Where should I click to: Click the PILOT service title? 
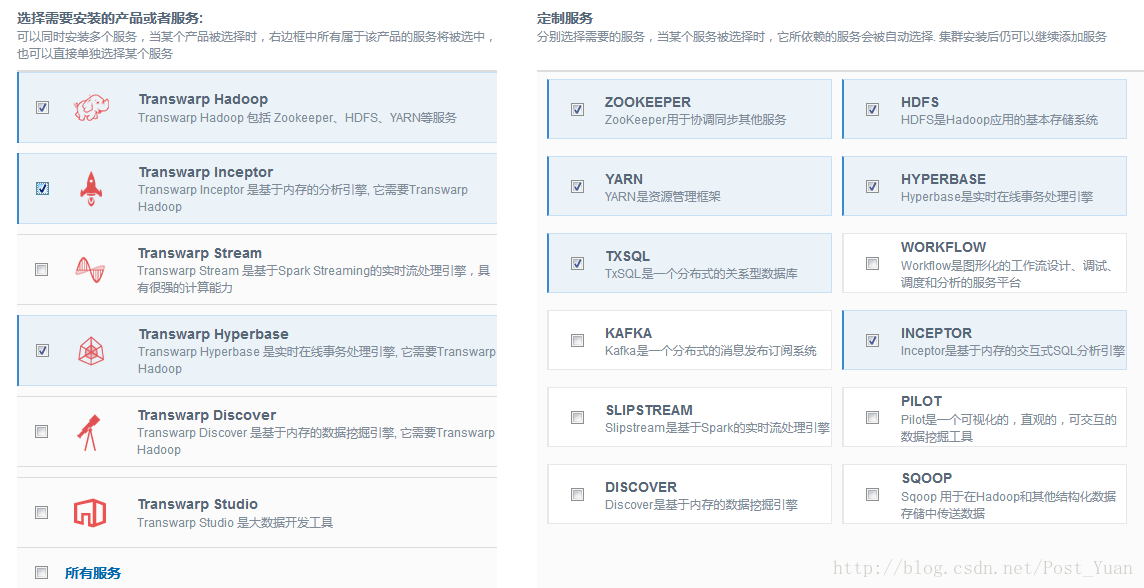point(921,401)
